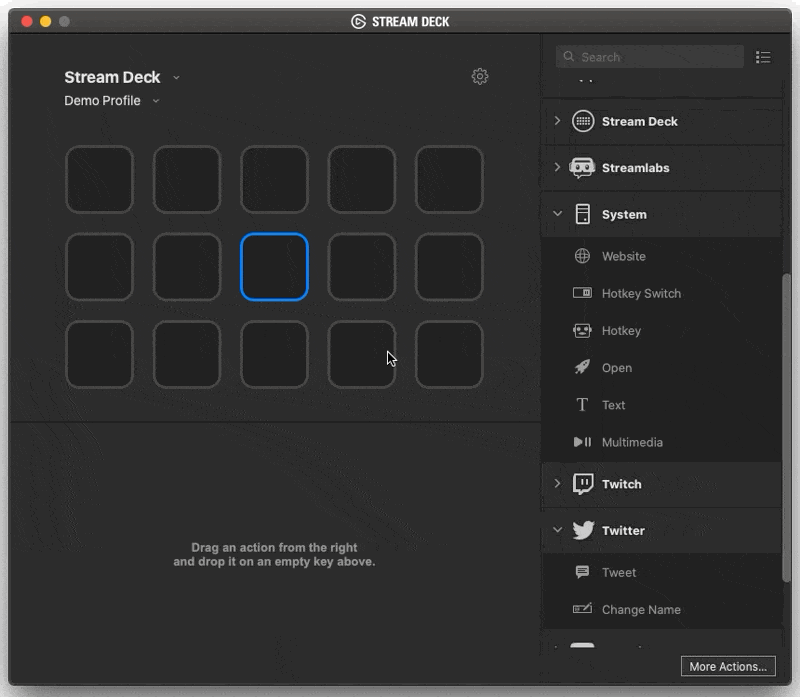Select the highlighted blue key slot

click(274, 267)
